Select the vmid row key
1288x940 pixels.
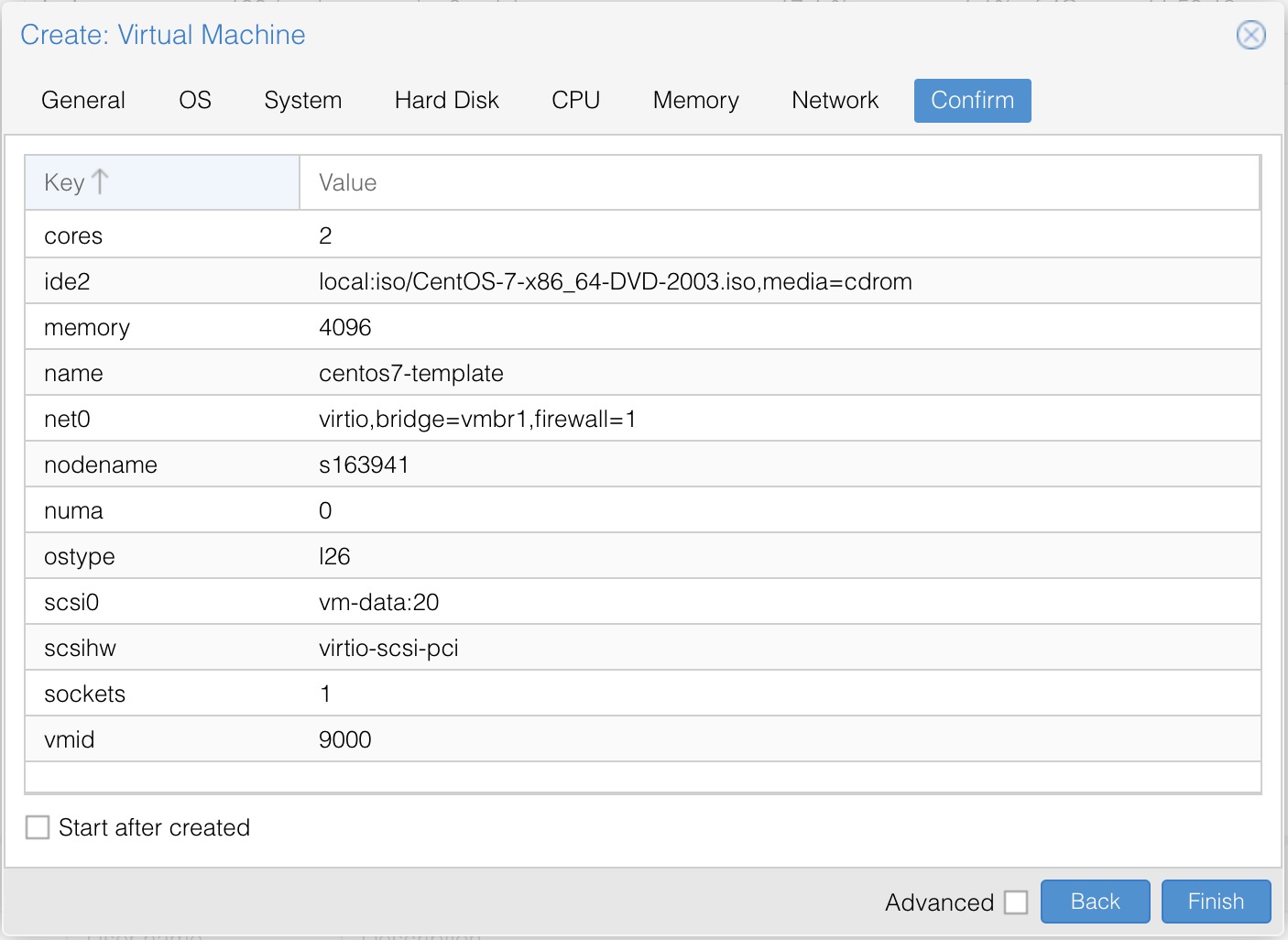coord(70,739)
